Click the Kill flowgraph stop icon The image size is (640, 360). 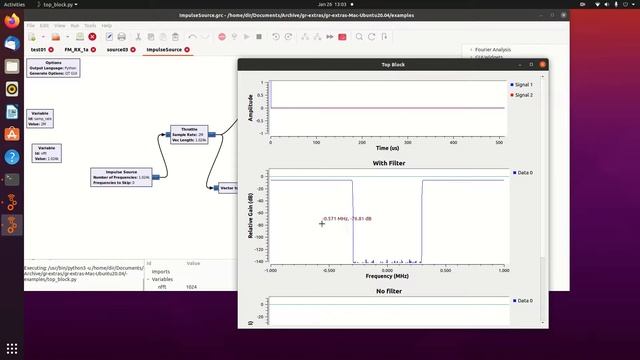coord(259,37)
